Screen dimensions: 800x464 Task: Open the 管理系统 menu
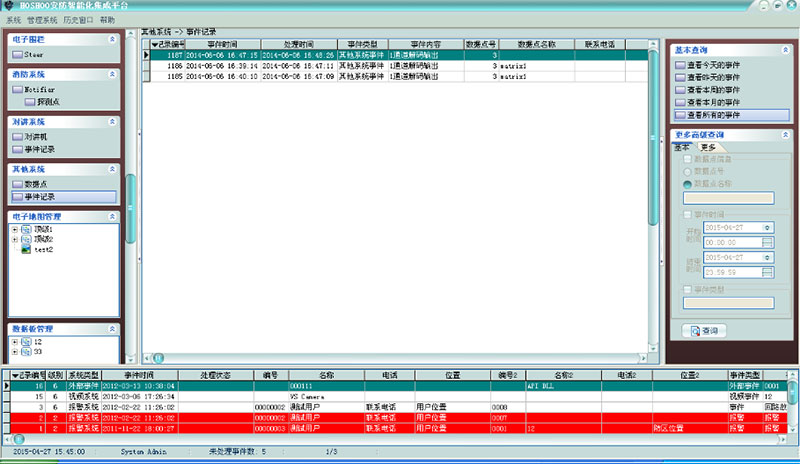42,20
